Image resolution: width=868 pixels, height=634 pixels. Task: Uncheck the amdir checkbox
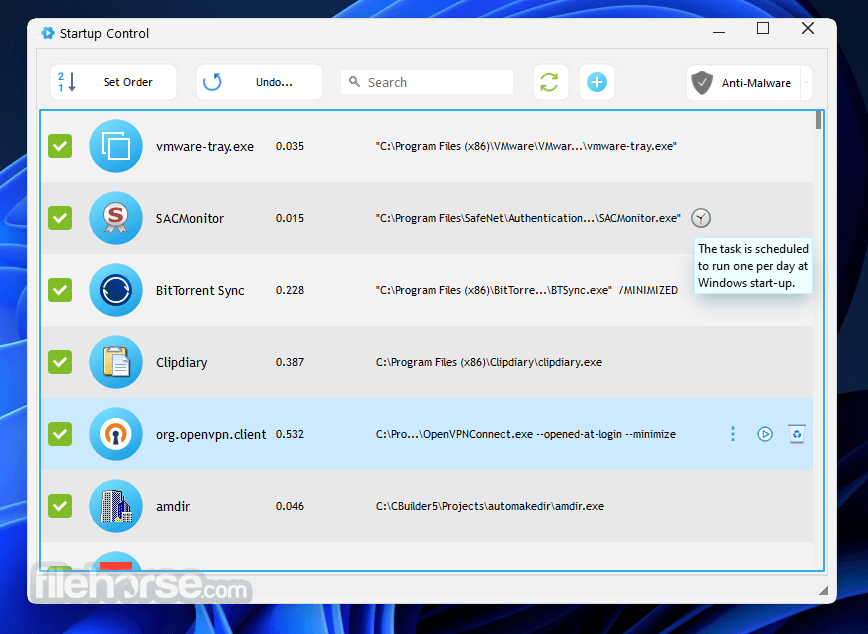pyautogui.click(x=60, y=506)
